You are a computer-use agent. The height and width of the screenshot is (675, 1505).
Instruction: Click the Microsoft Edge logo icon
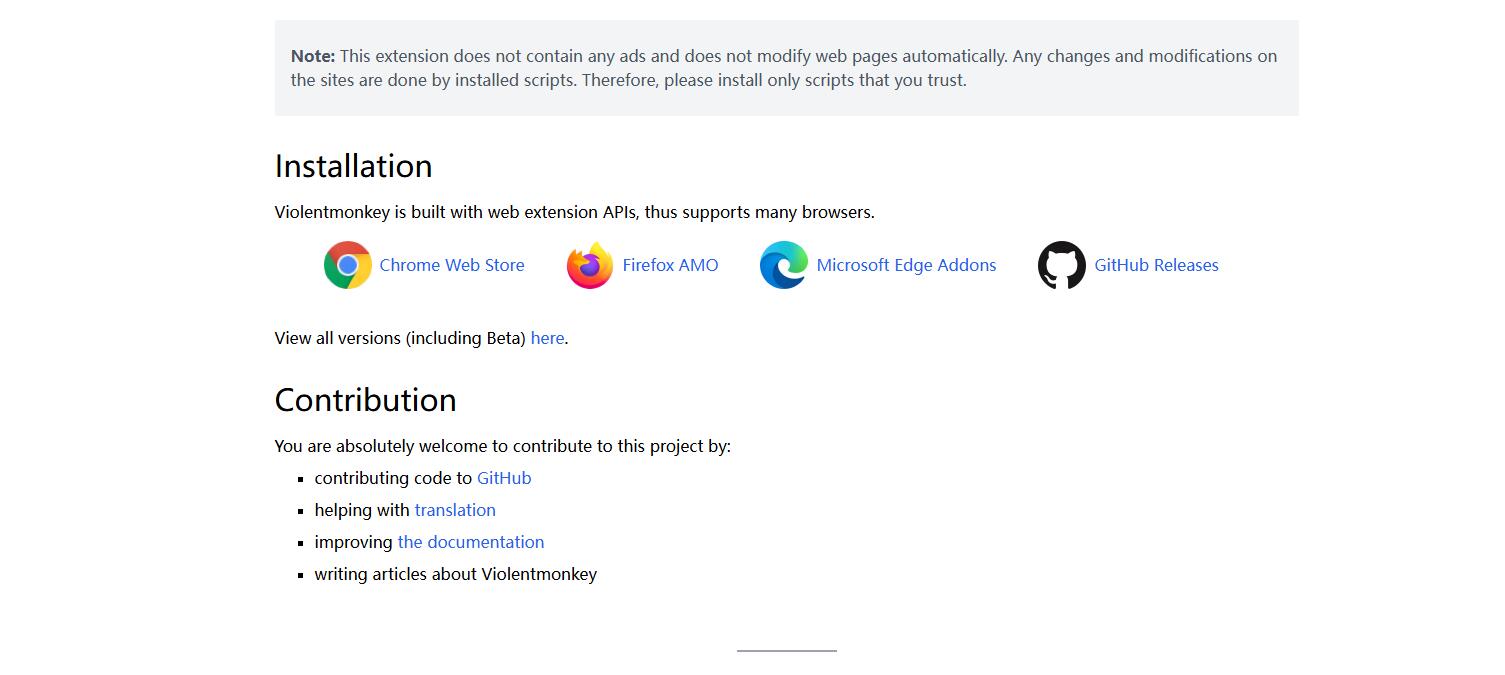(x=784, y=265)
